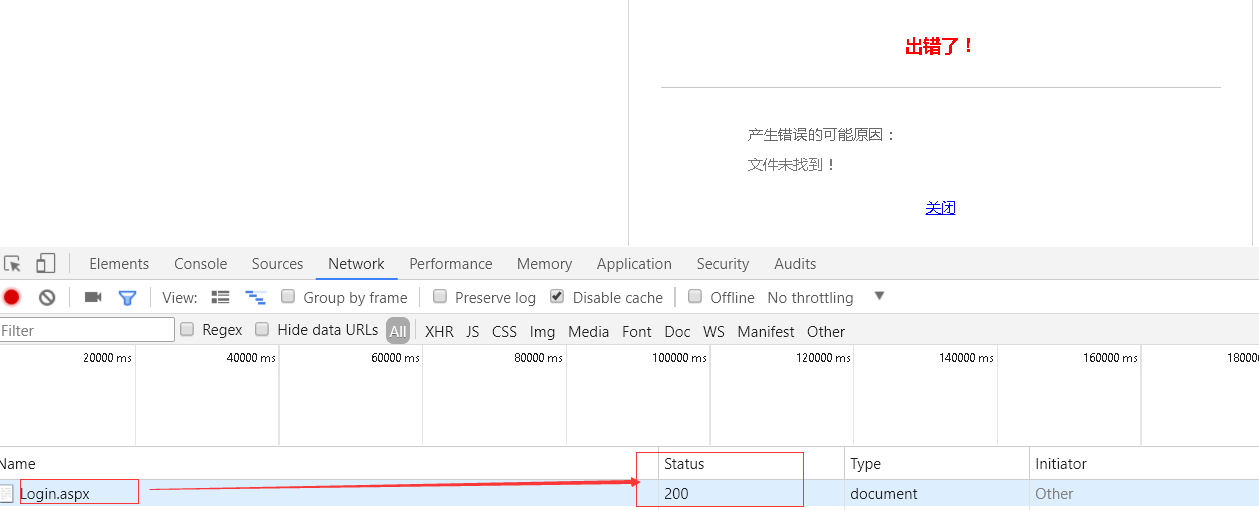Filter requests by XHR type
This screenshot has height=510, width=1259.
(x=439, y=332)
